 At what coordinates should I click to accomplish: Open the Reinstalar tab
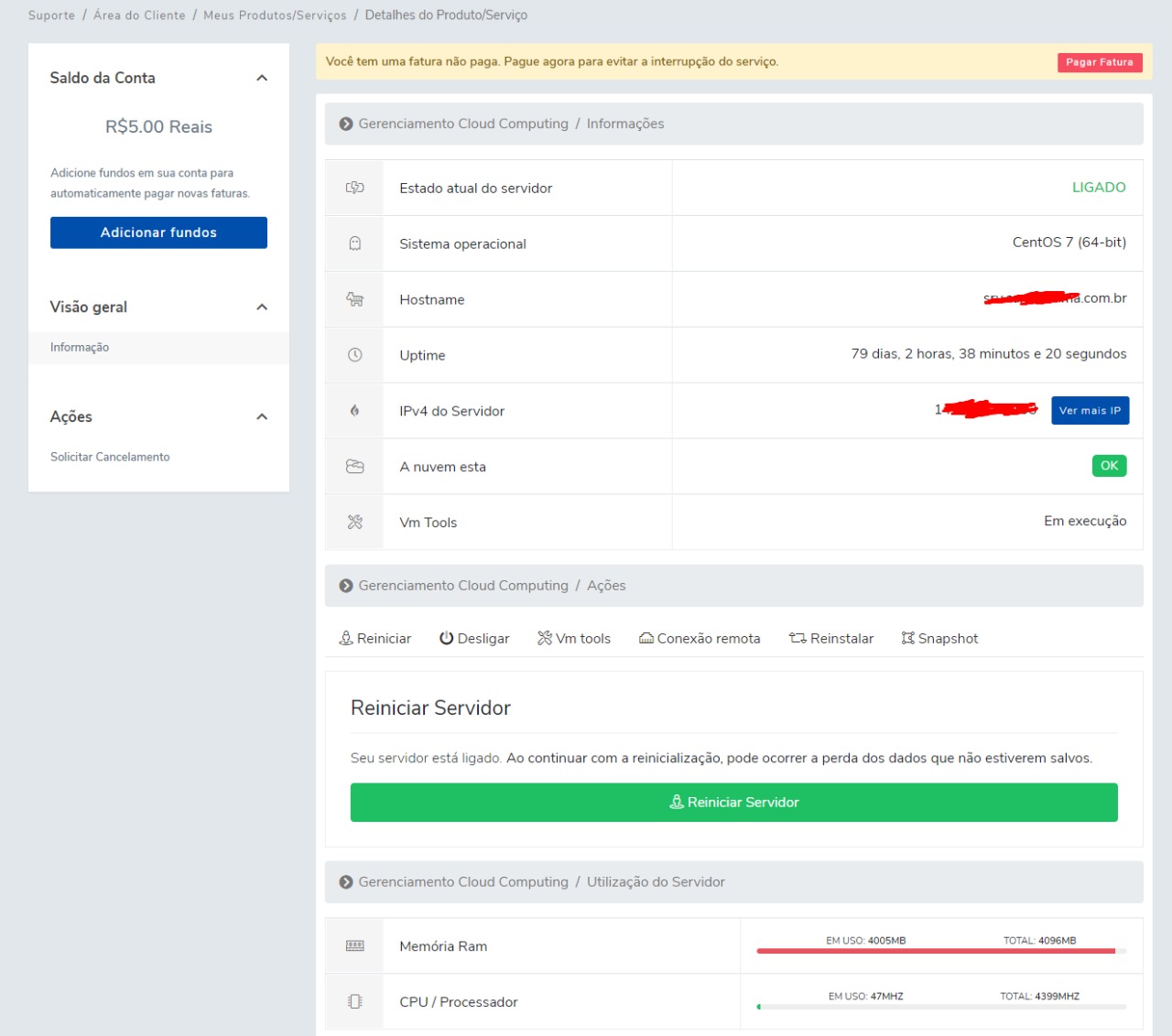[831, 639]
